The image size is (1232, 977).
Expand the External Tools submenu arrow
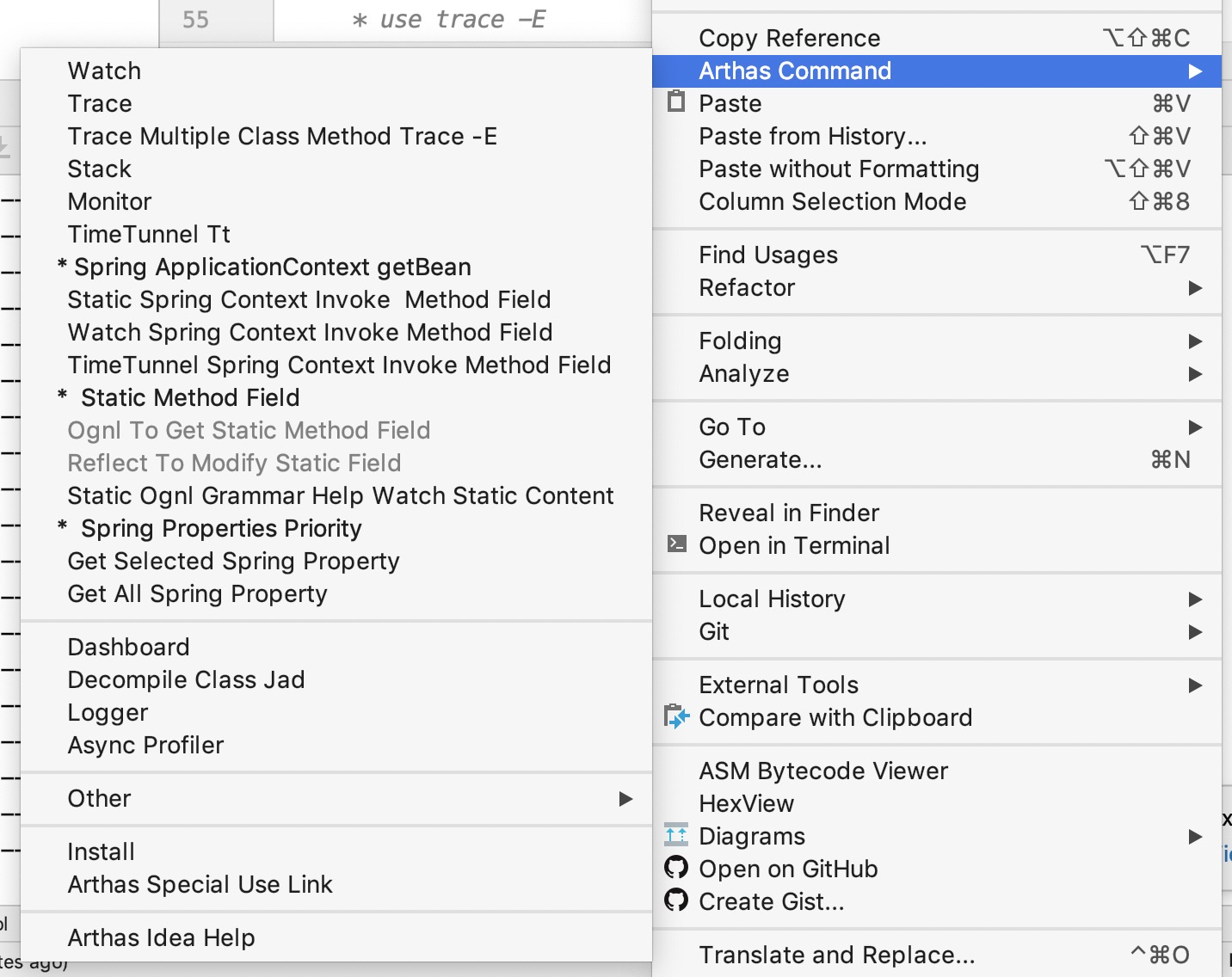pos(1194,685)
